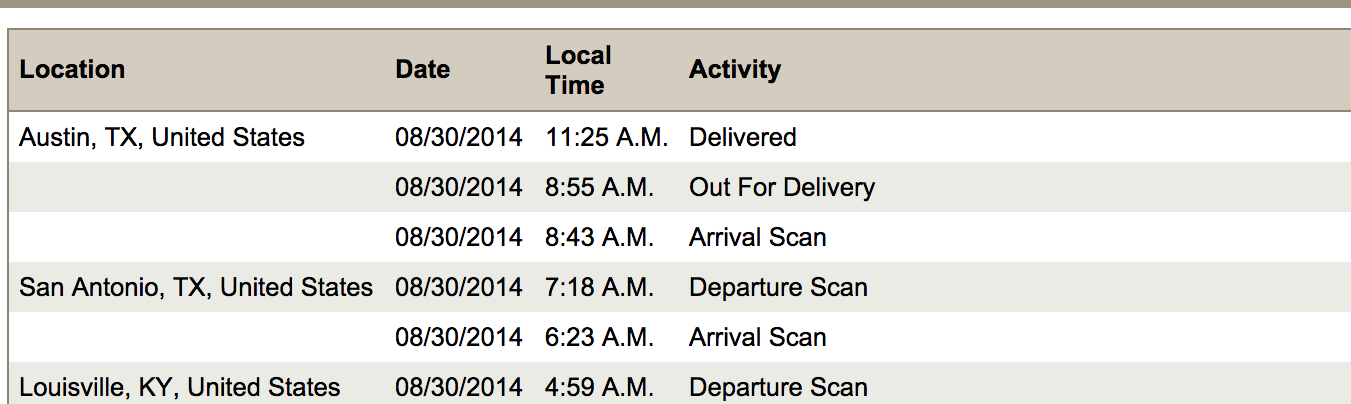Click the 7:18 A.M. Departure Scan activity
Screen dimensions: 1351x404
pos(778,288)
